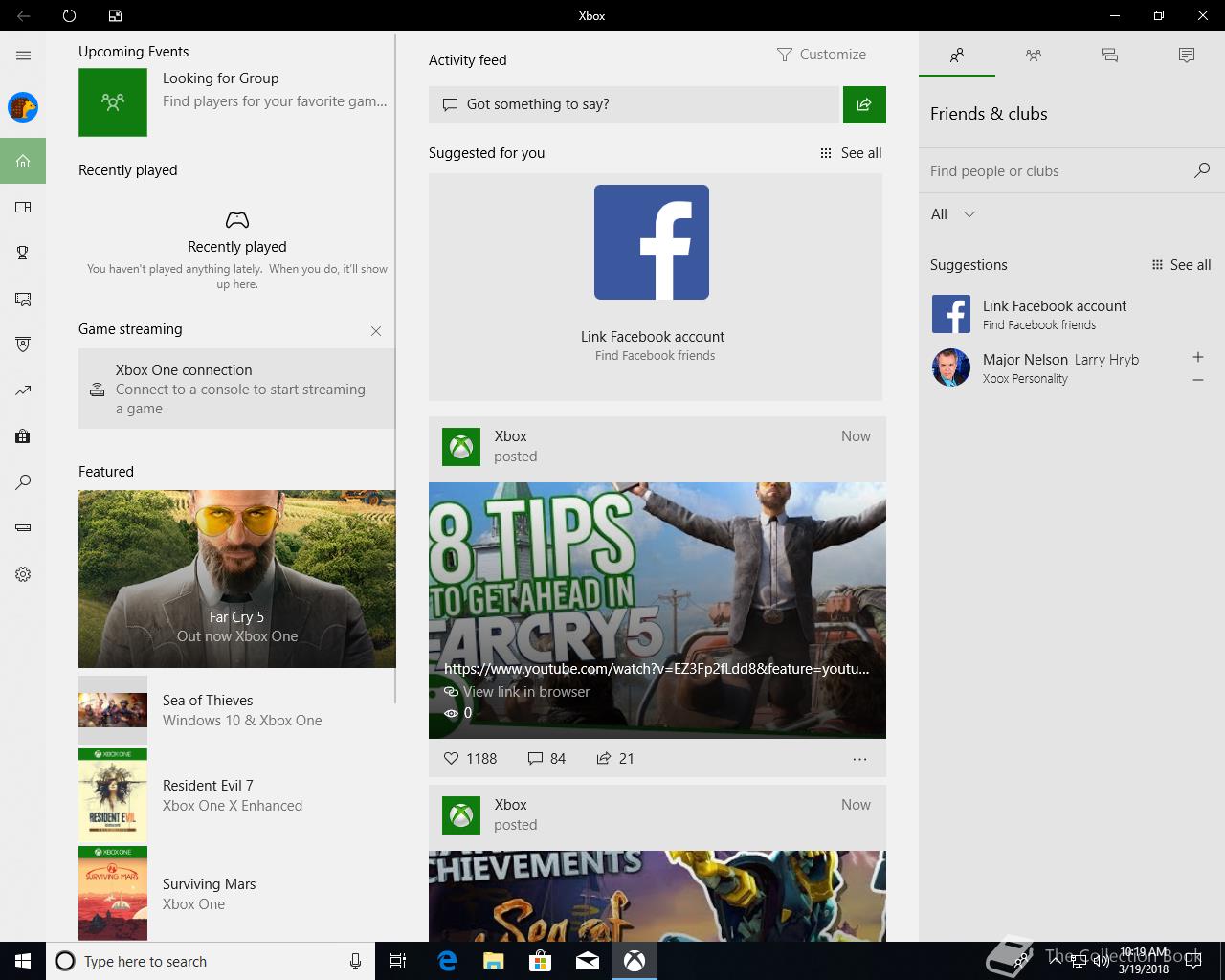The height and width of the screenshot is (980, 1225).
Task: Click Find people or clubs field
Action: coord(1053,171)
